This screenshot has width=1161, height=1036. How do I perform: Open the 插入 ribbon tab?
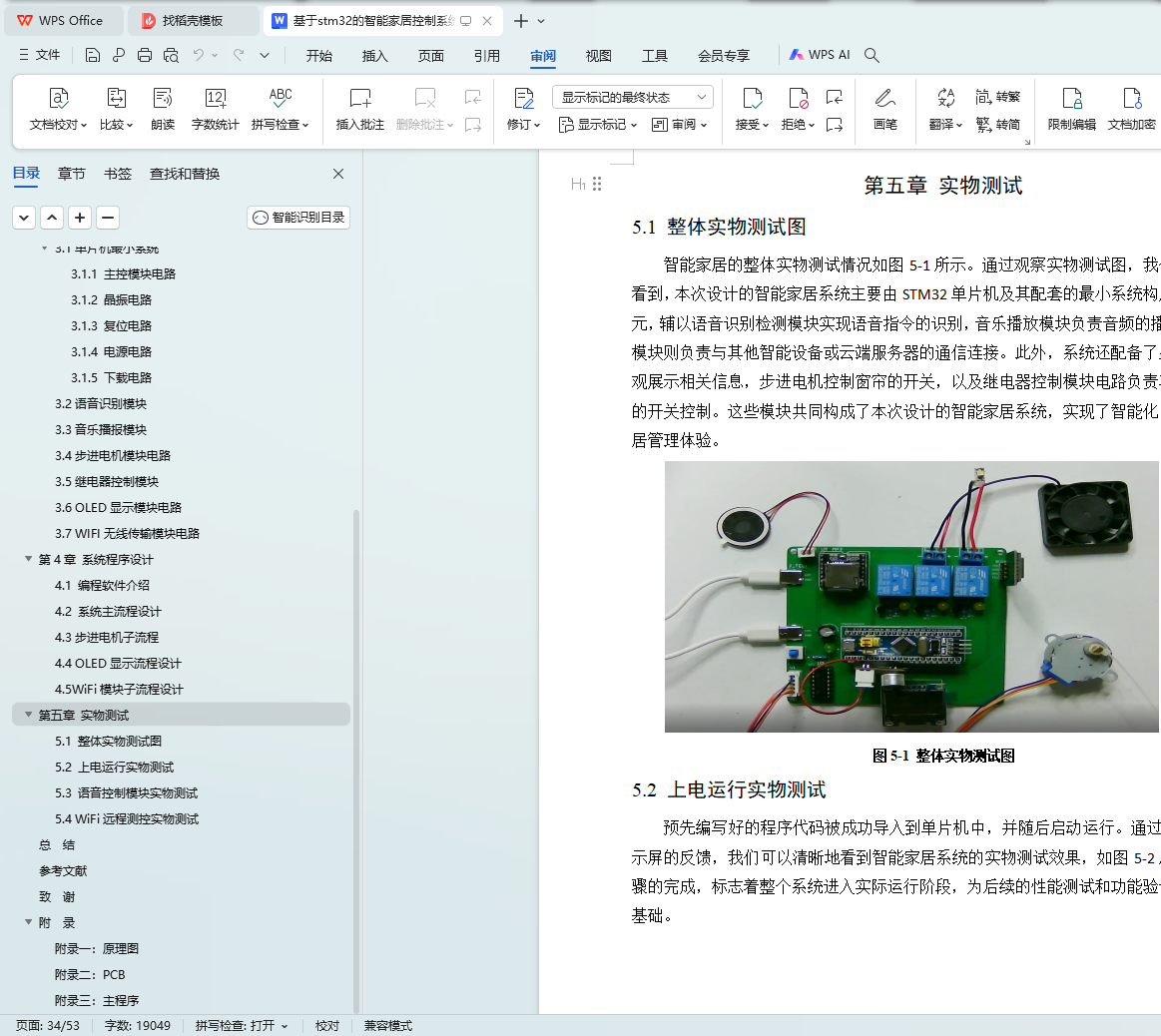tap(374, 56)
